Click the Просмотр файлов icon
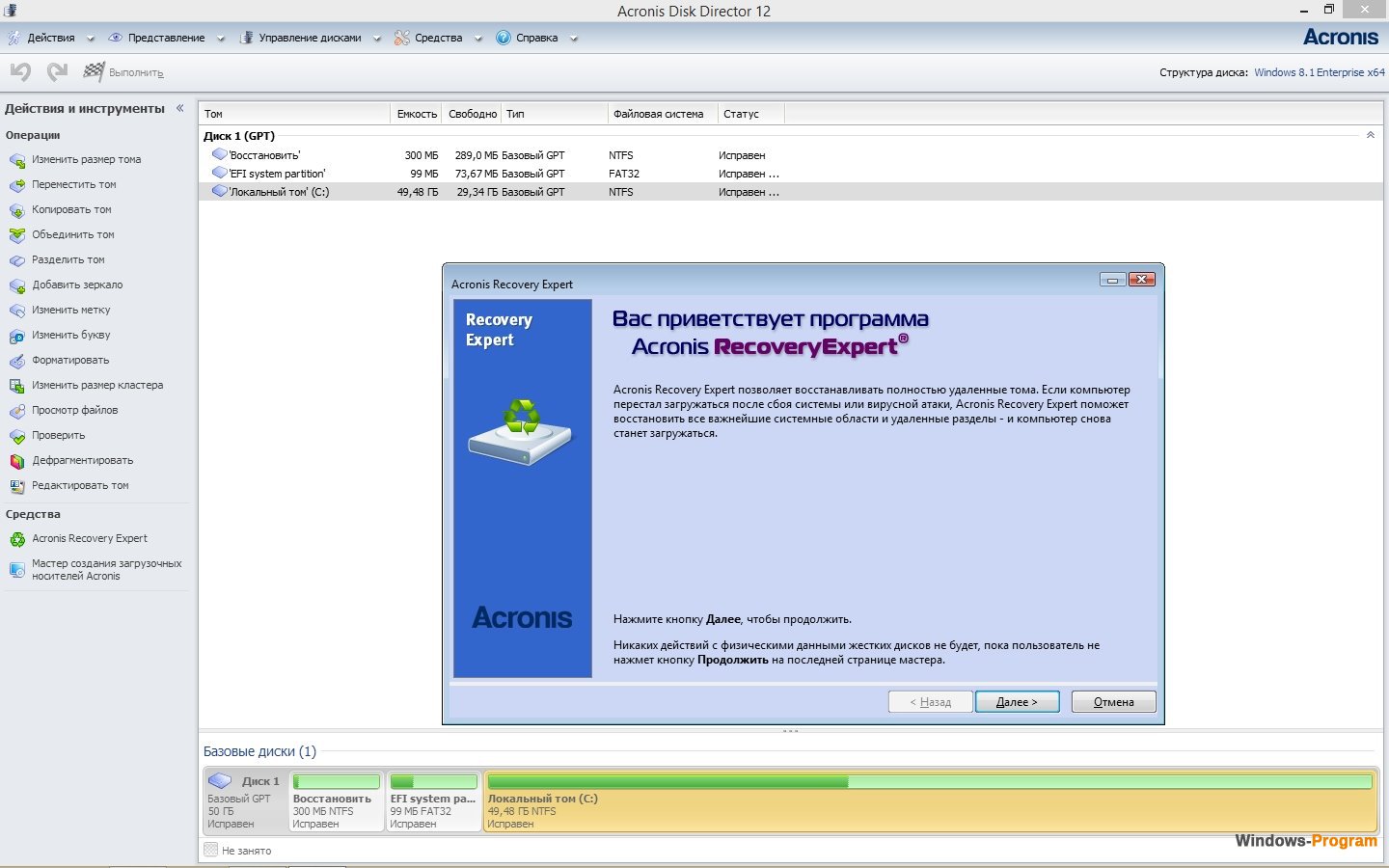 click(17, 411)
